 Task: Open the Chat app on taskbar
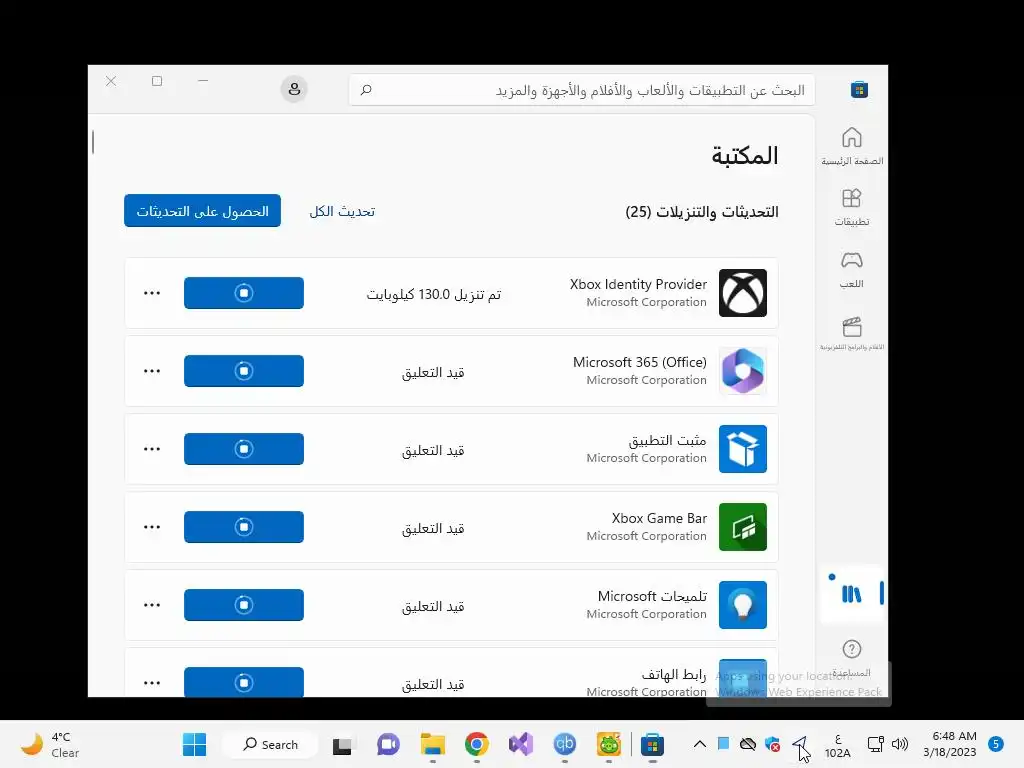click(388, 744)
